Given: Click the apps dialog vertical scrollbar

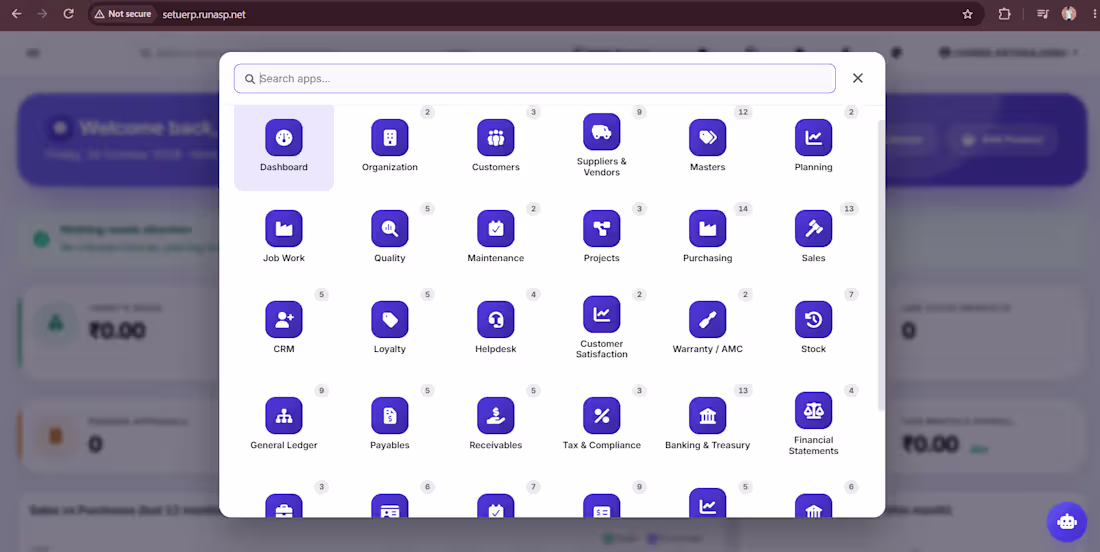Looking at the screenshot, I should (x=881, y=264).
